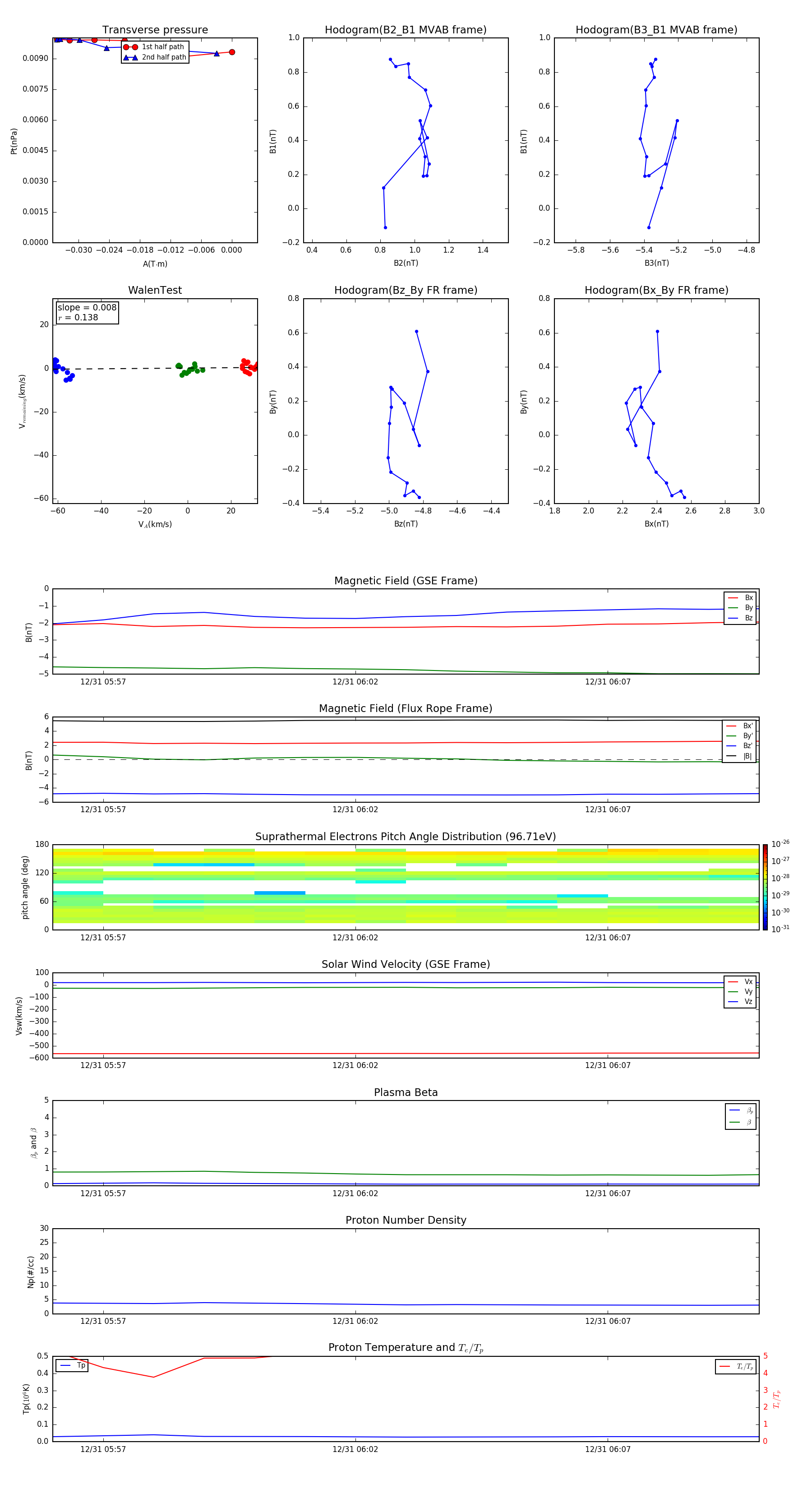Click 'Vy' in the solar wind legend
The height and width of the screenshot is (1489, 812).
pos(740,992)
